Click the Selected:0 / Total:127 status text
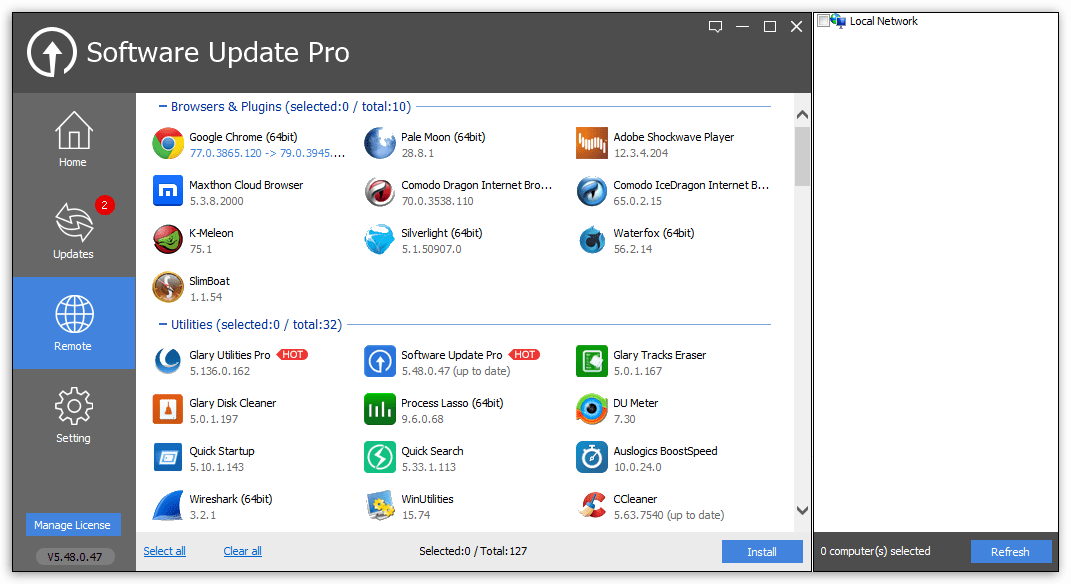Screen dimensions: 1071x584 coord(473,551)
